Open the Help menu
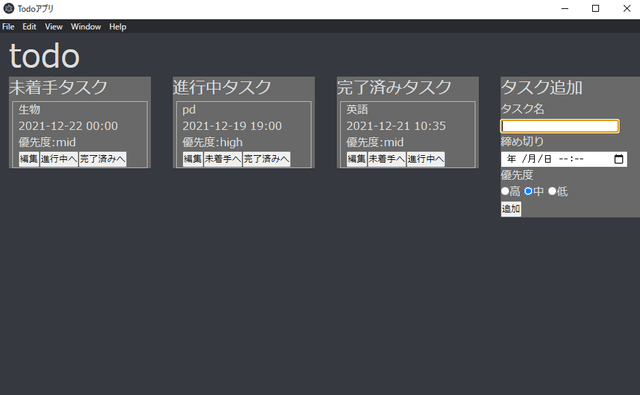Image resolution: width=640 pixels, height=395 pixels. coord(118,27)
